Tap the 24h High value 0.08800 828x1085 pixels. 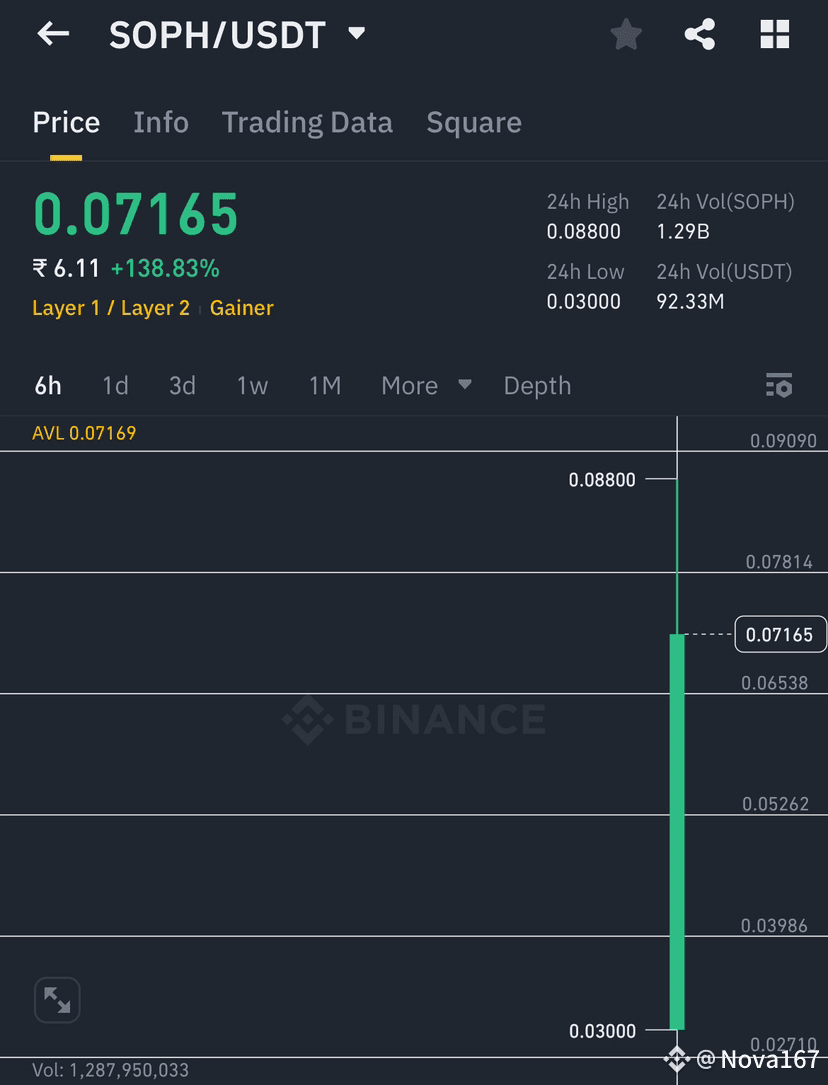583,231
